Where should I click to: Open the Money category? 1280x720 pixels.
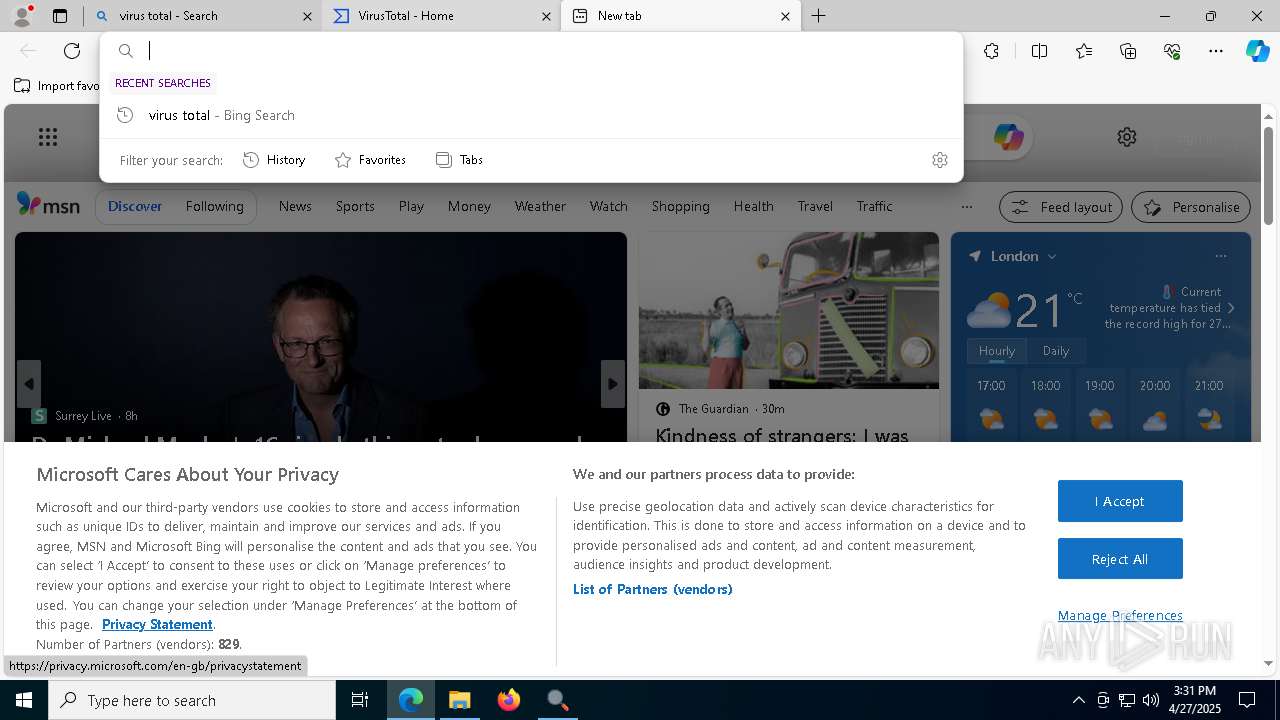[469, 206]
